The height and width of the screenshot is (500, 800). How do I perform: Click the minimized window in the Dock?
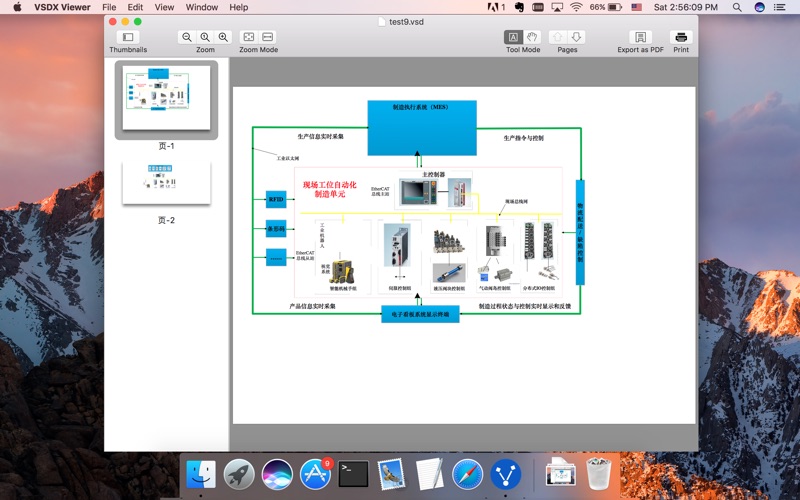[x=560, y=472]
